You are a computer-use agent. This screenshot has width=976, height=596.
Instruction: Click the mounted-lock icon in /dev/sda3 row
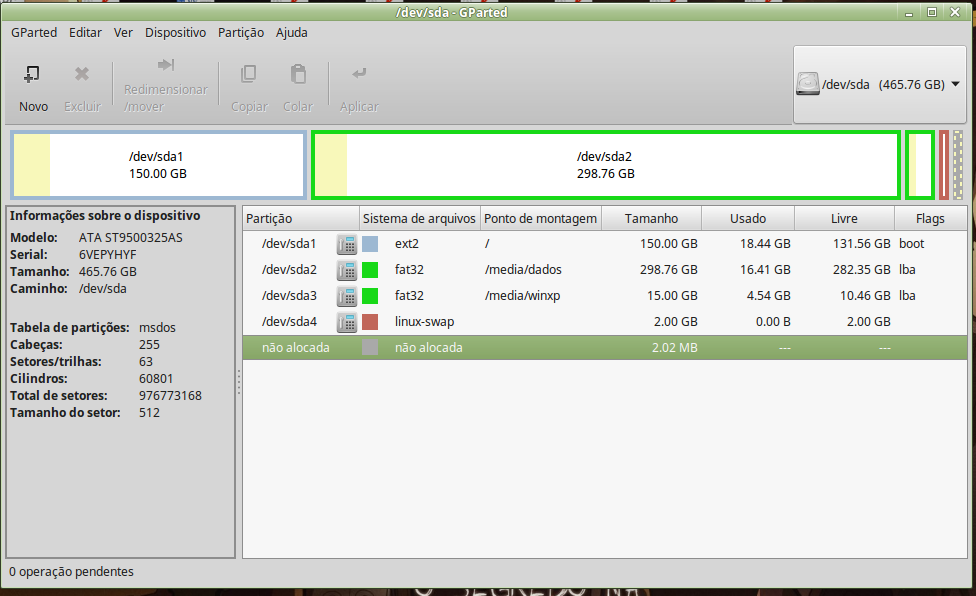347,296
